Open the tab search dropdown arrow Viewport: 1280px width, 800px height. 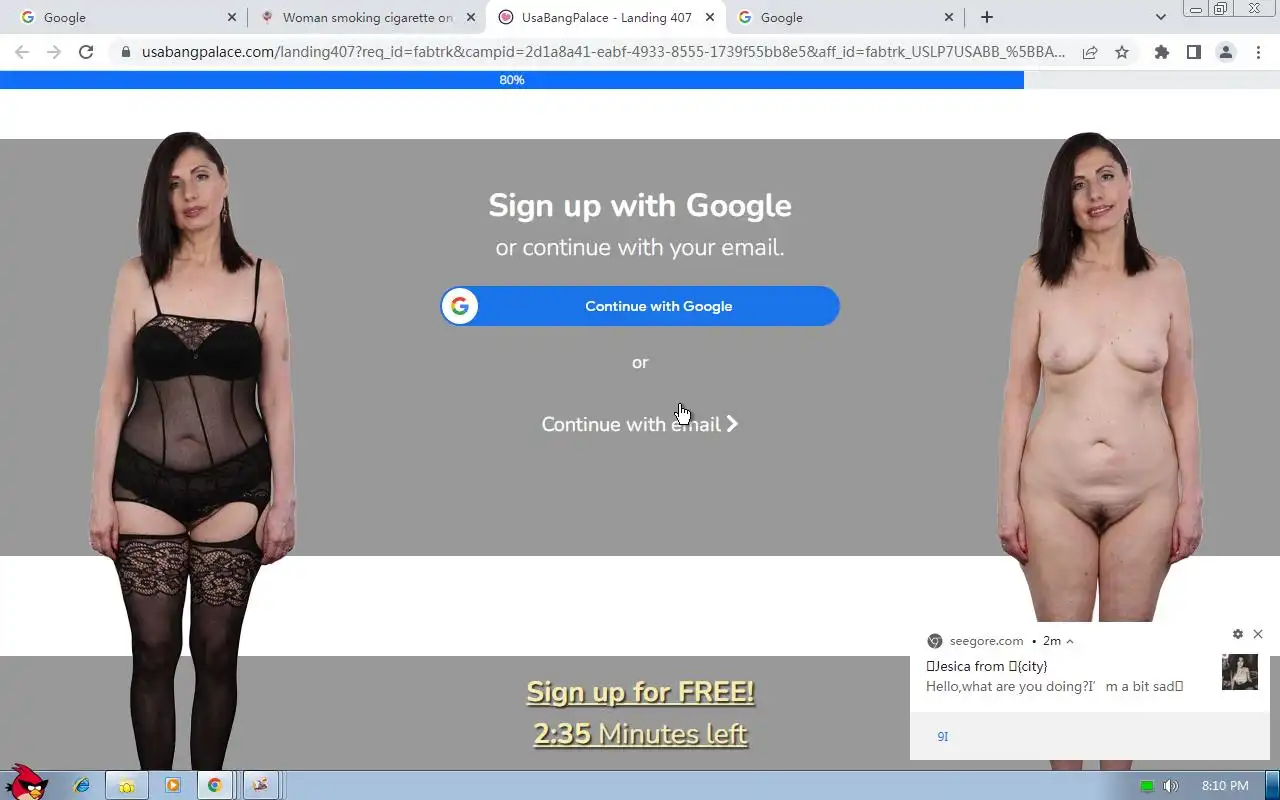click(x=1160, y=17)
